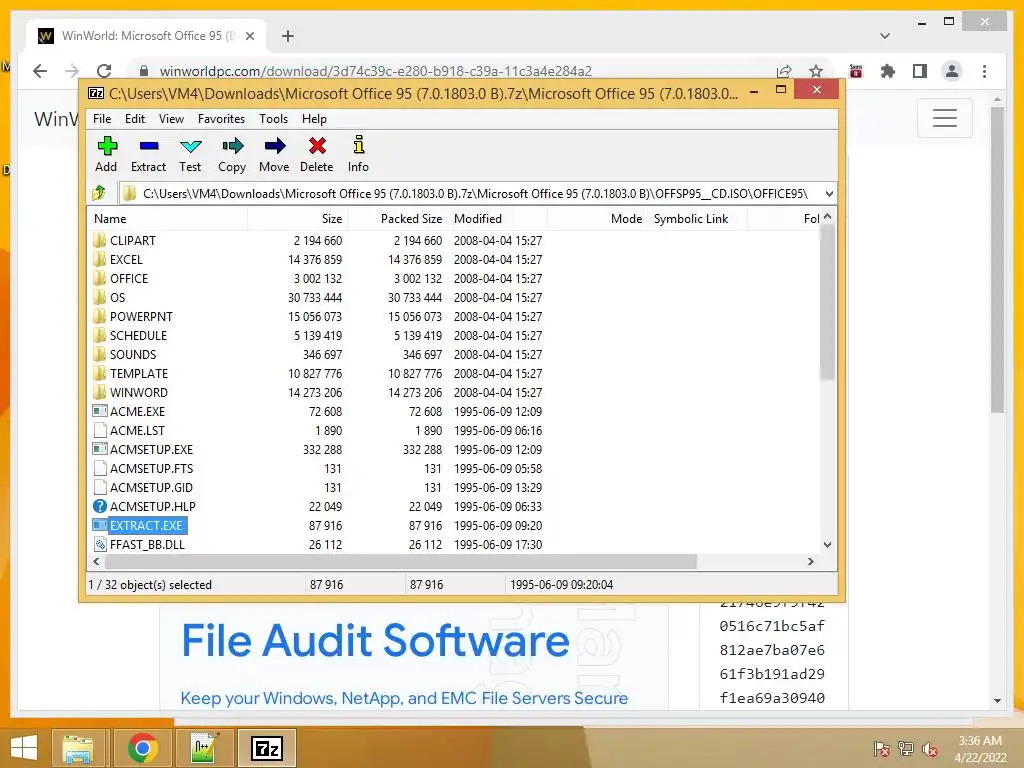
Task: Open the Favorites menu
Action: tap(221, 119)
